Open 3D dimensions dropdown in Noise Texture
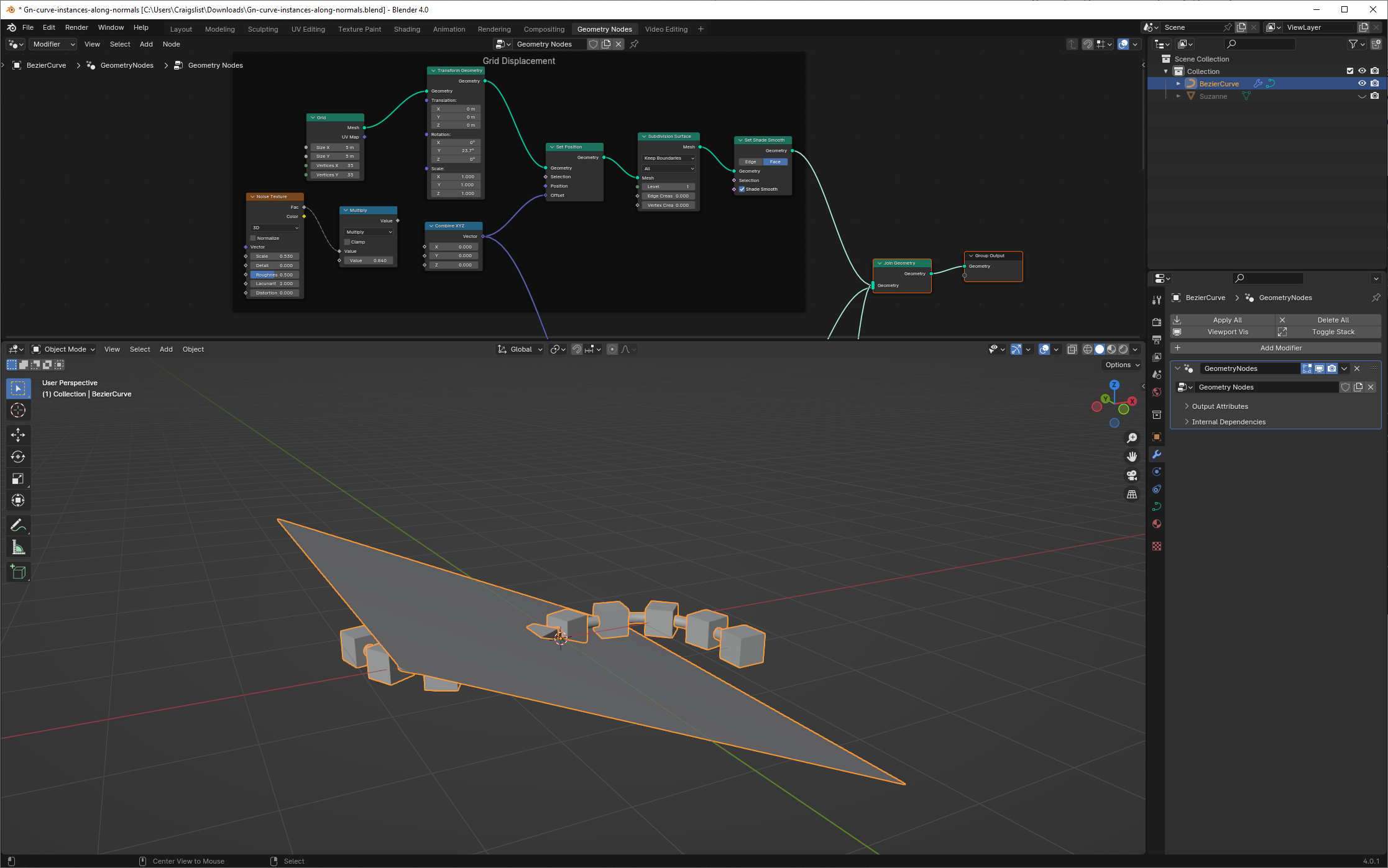 [x=275, y=227]
